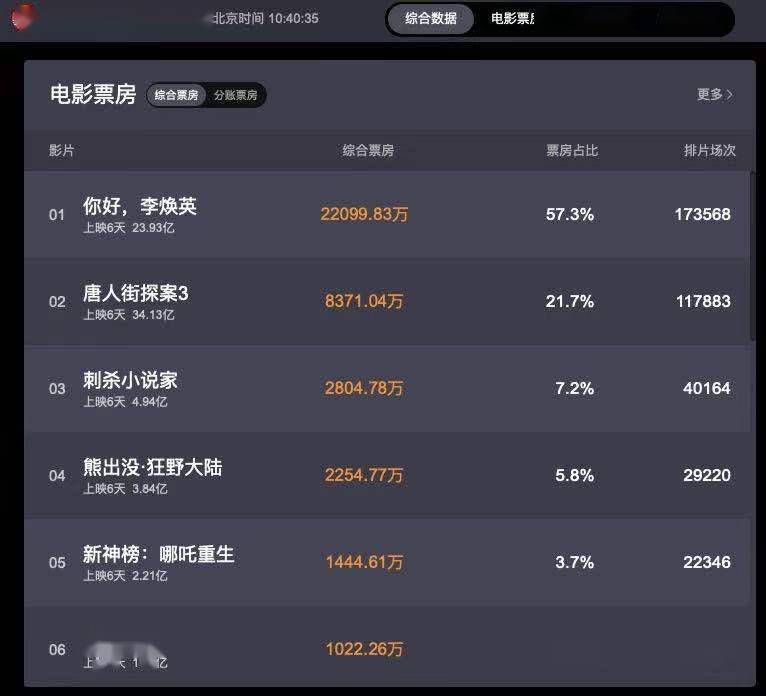
Task: Click the 北京时间 clock display
Action: coord(265,19)
